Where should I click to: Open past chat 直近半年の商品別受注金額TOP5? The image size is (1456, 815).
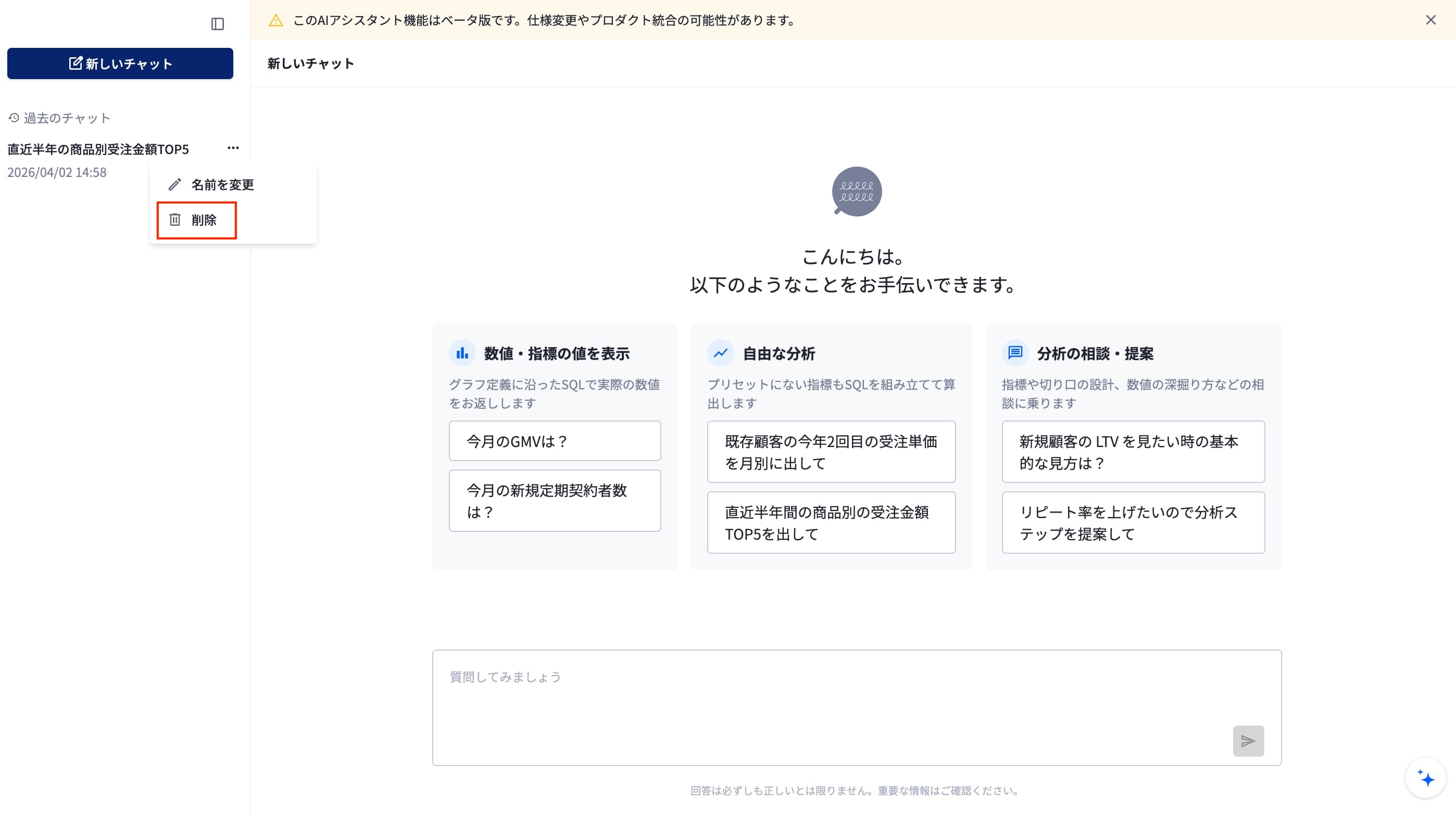(98, 149)
